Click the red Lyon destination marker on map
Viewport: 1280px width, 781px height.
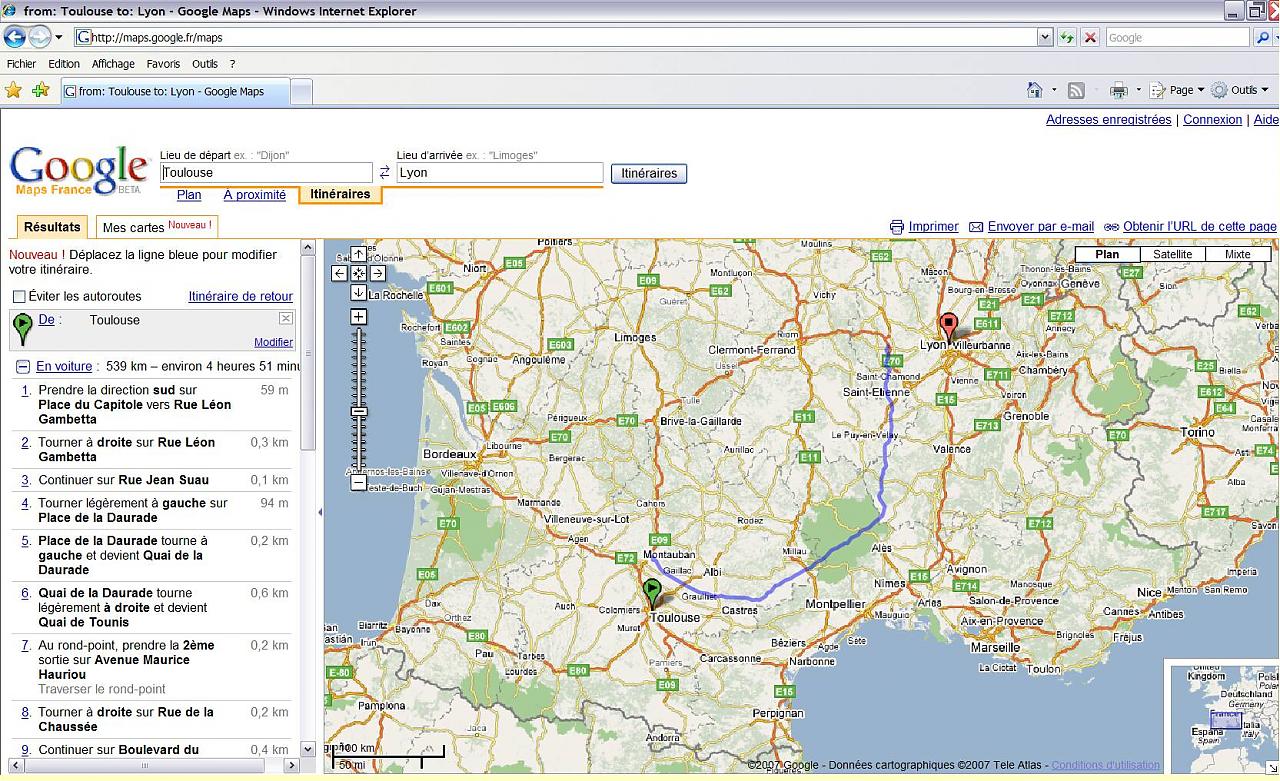(948, 326)
